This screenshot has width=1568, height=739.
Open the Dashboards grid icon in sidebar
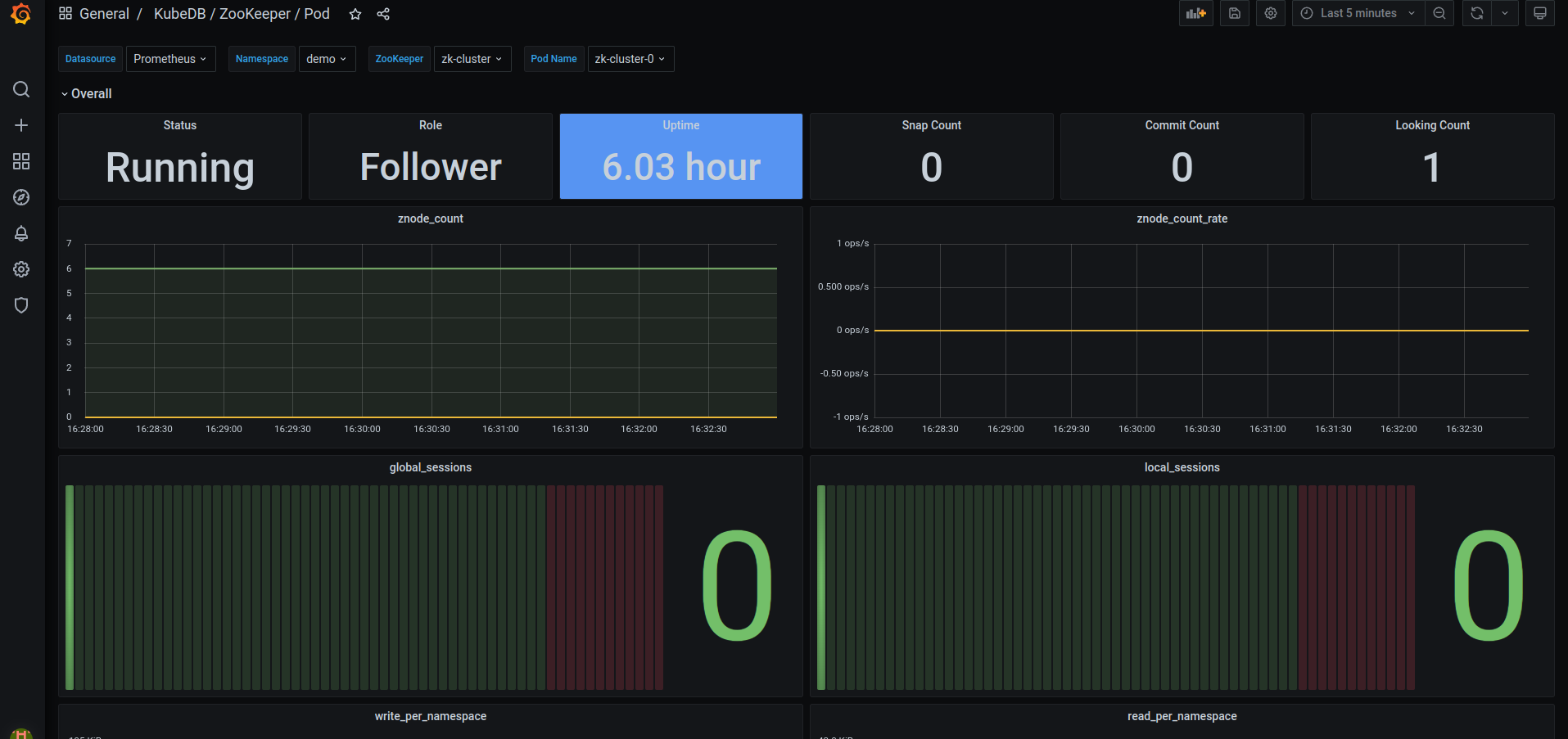(x=21, y=161)
